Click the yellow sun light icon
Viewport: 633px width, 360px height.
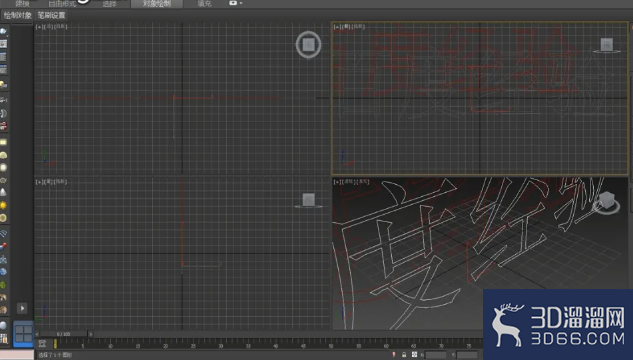click(x=3, y=205)
